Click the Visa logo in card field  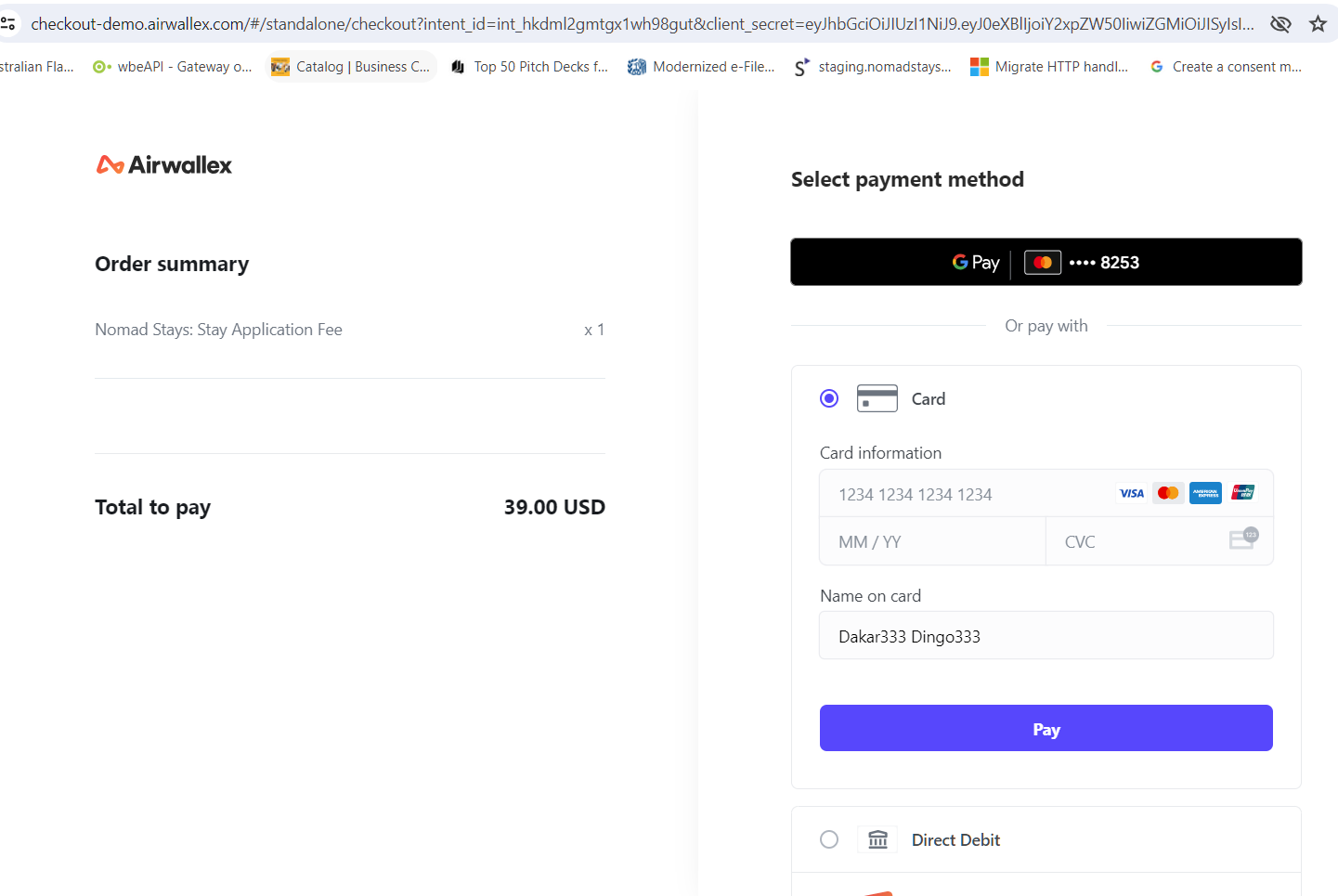1131,493
